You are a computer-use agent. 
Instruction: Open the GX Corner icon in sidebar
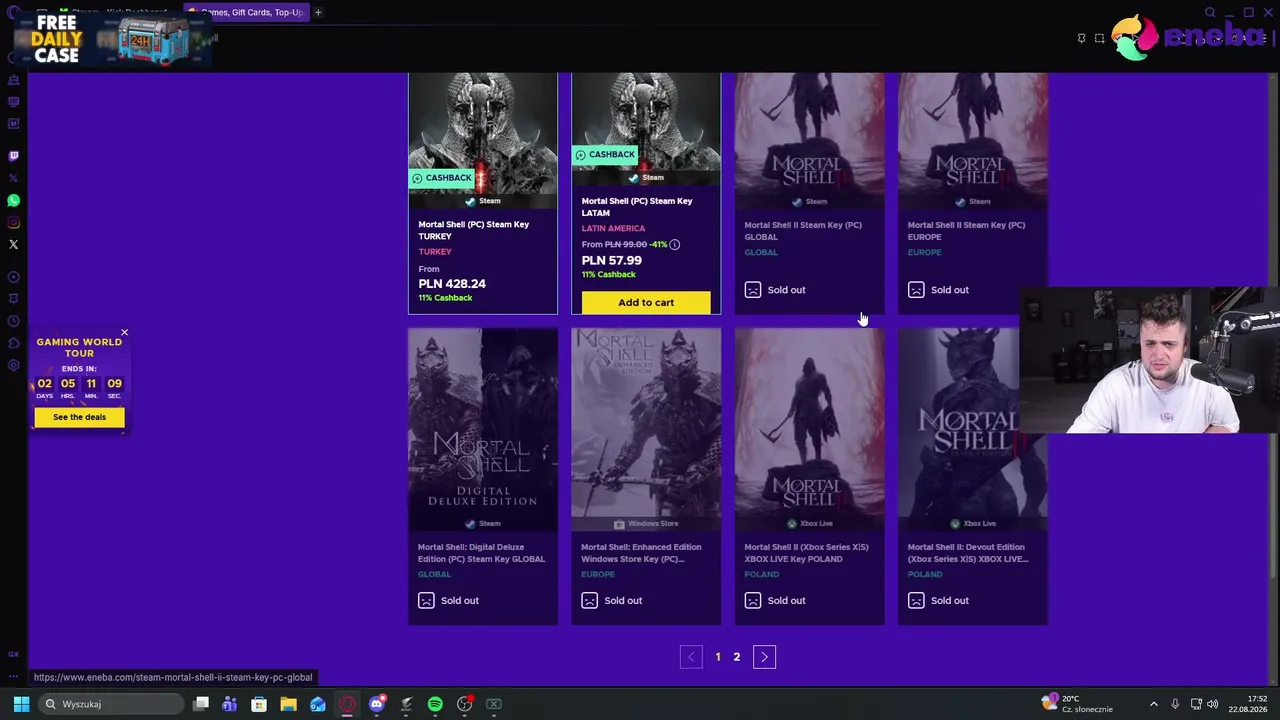click(13, 654)
